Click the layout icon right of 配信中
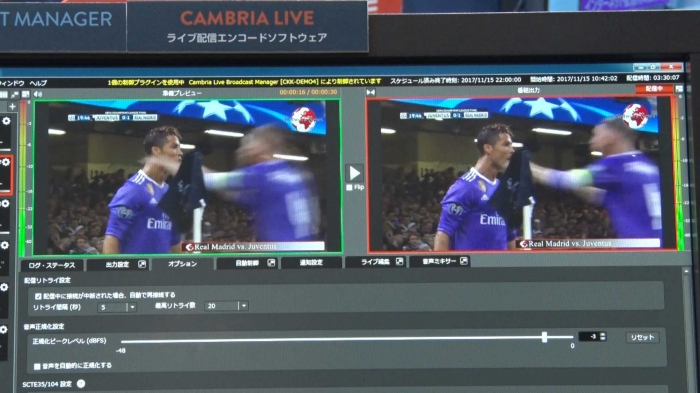Image resolution: width=700 pixels, height=393 pixels. (x=679, y=89)
